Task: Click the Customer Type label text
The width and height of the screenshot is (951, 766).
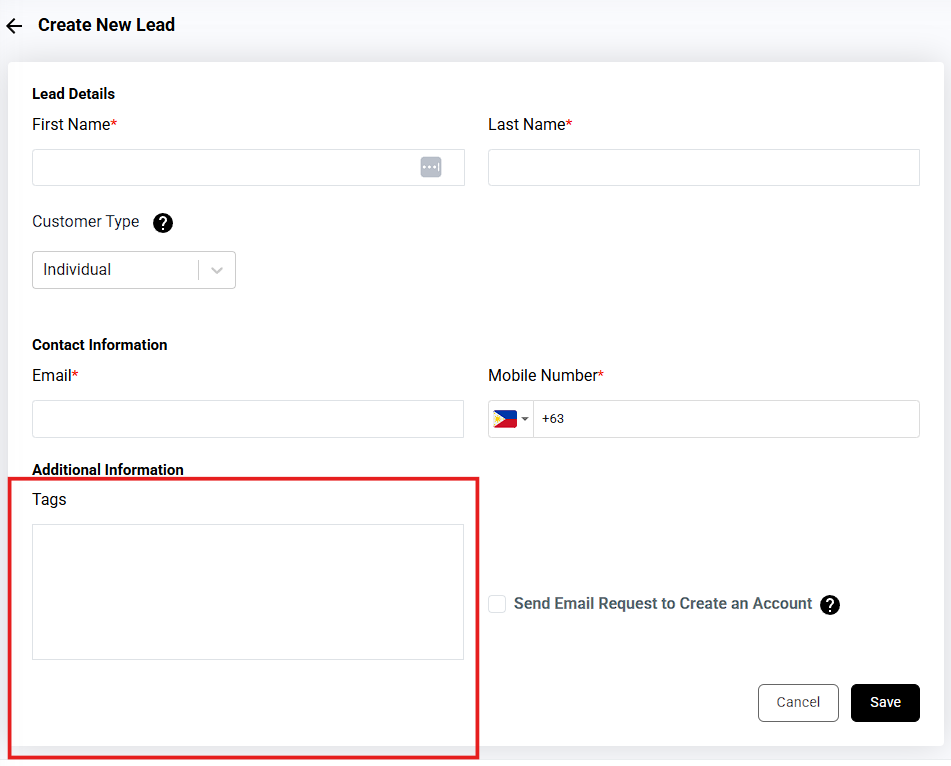Action: click(x=86, y=221)
